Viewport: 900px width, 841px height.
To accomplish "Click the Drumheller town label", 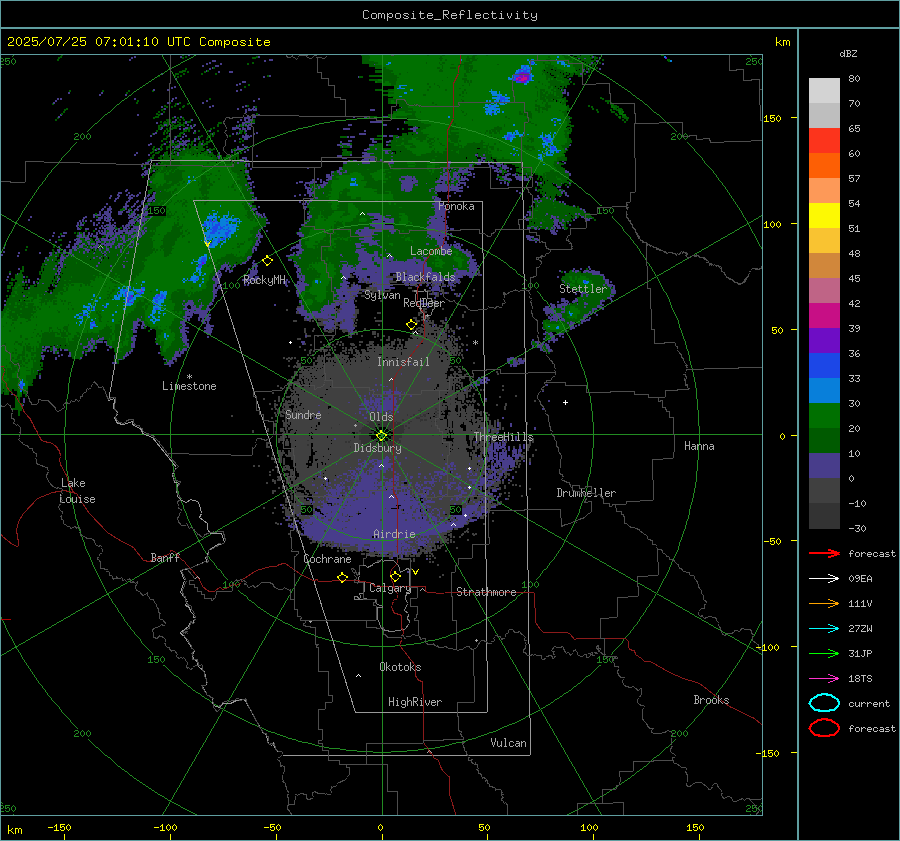I will click(x=586, y=493).
